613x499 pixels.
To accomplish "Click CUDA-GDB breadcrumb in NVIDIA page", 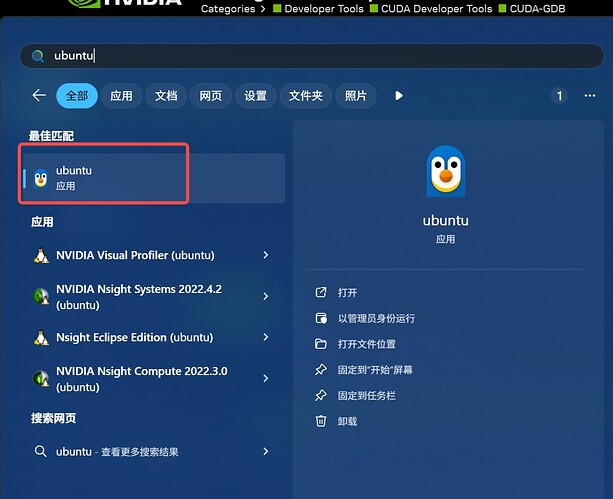I will click(x=538, y=9).
